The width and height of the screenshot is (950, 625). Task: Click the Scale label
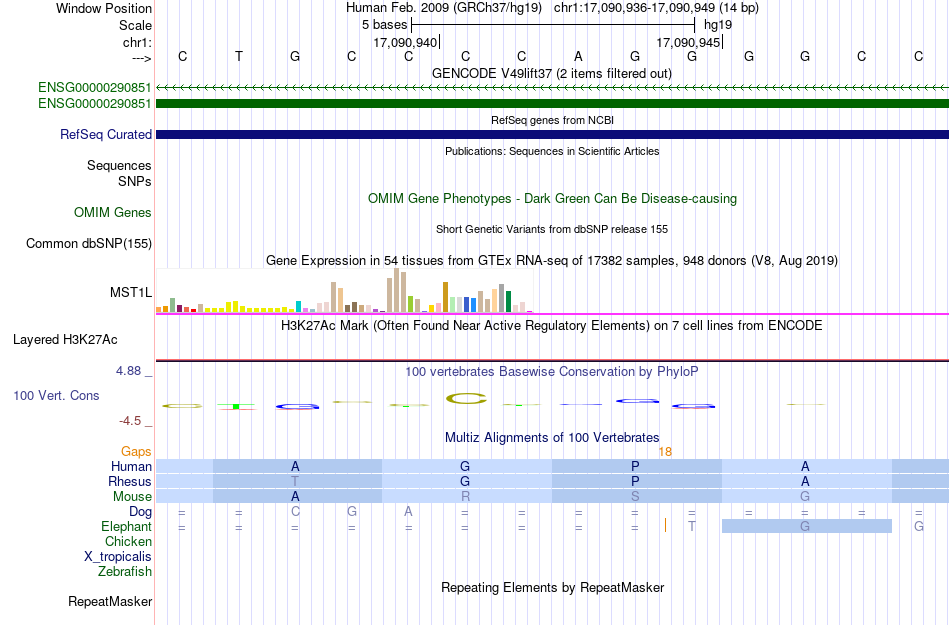click(x=135, y=25)
